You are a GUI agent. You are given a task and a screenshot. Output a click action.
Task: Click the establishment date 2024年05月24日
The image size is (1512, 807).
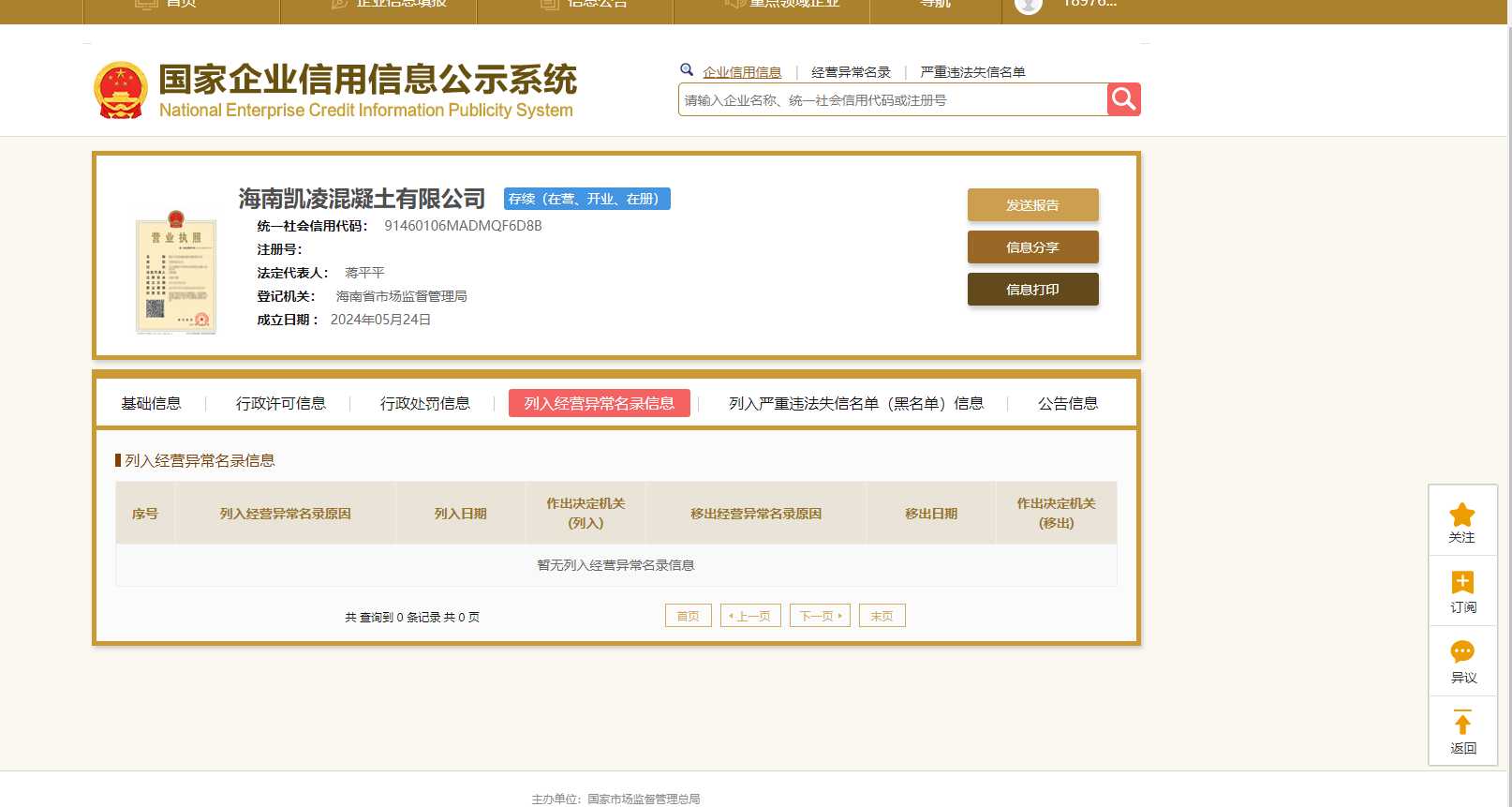tap(380, 320)
